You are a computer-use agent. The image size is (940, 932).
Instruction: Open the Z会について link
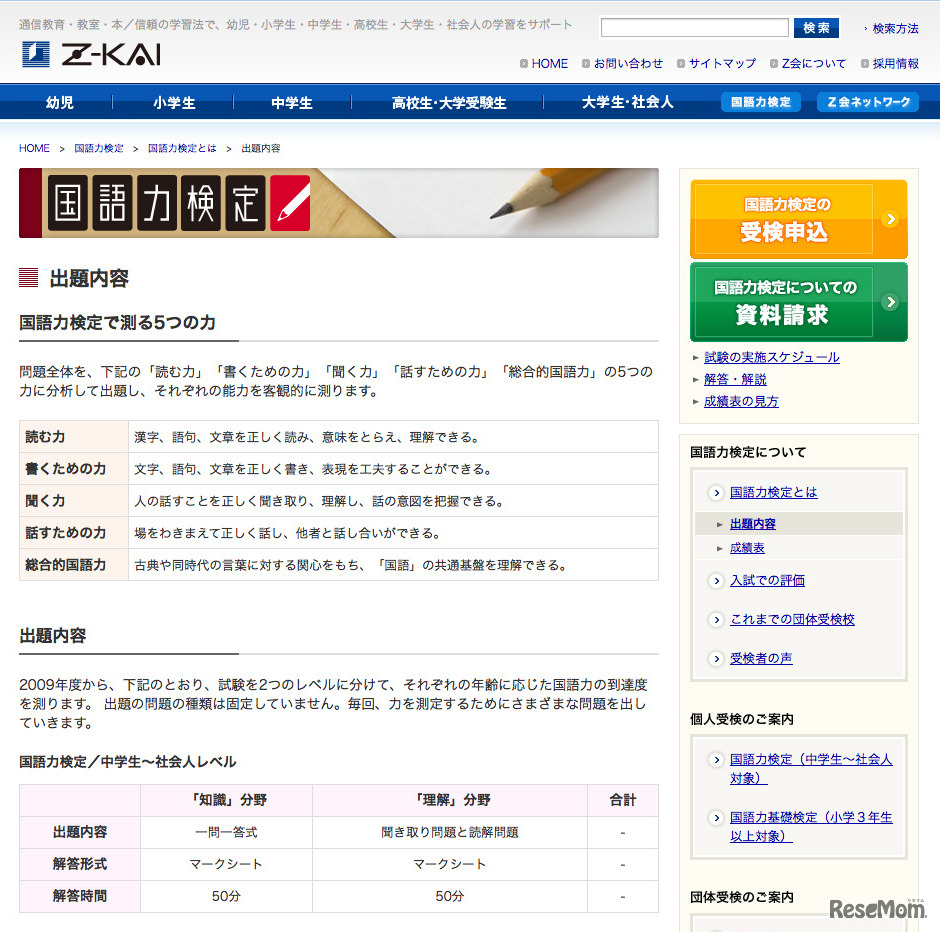pyautogui.click(x=814, y=64)
